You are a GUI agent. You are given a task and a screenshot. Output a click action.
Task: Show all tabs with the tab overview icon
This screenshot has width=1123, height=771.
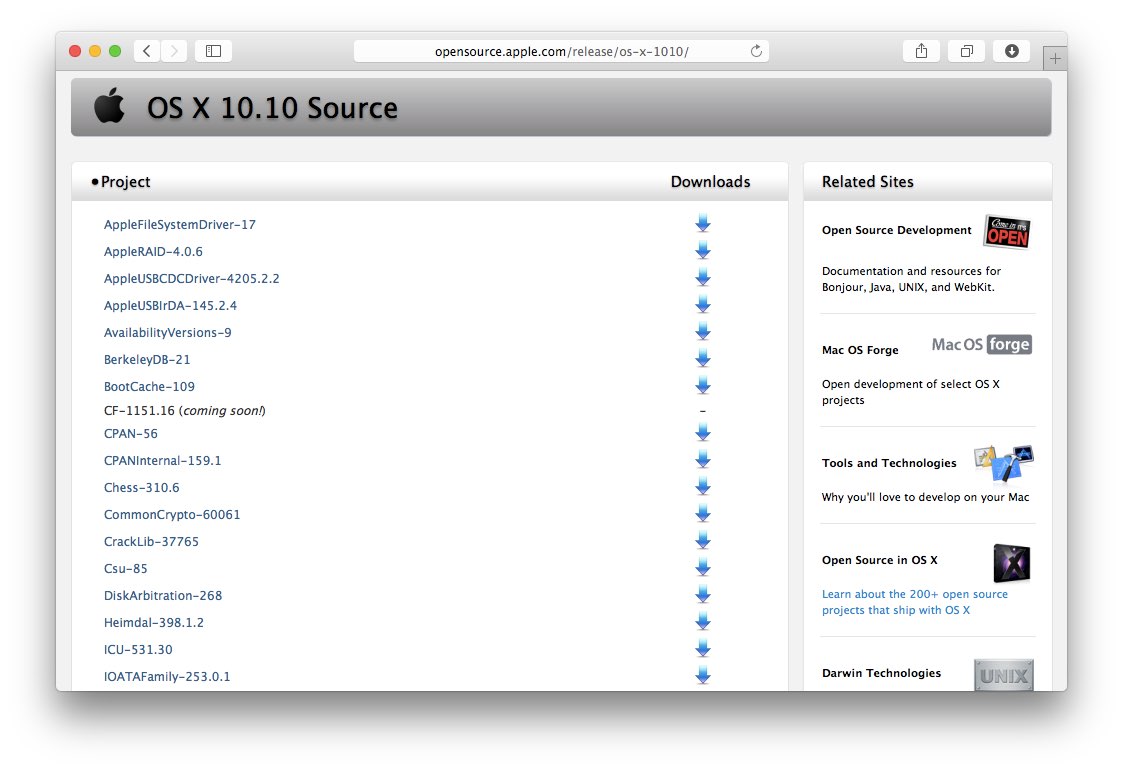click(x=966, y=51)
